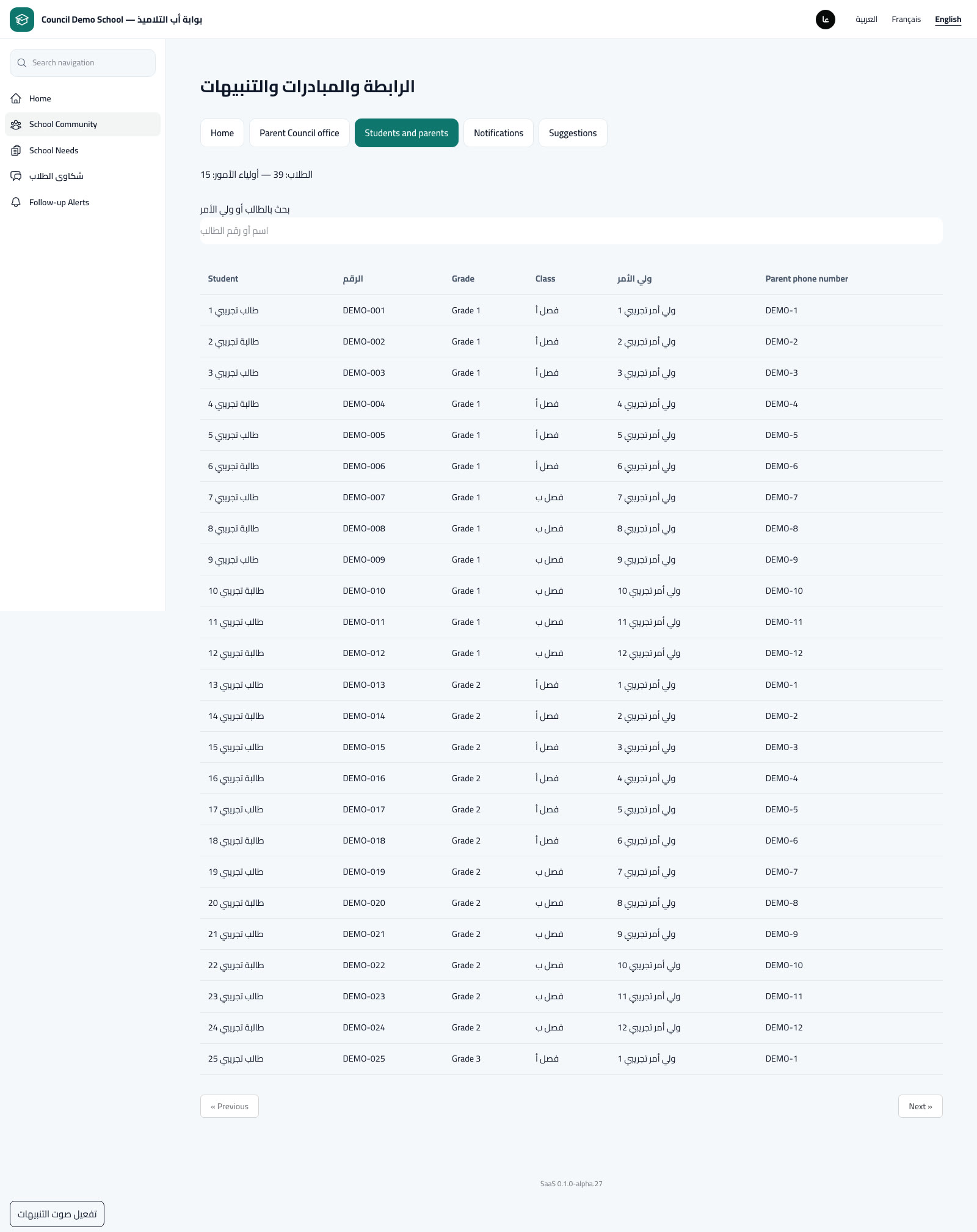Click the student or parent search field
Screen dimensions: 977x1232
pyautogui.click(x=572, y=231)
